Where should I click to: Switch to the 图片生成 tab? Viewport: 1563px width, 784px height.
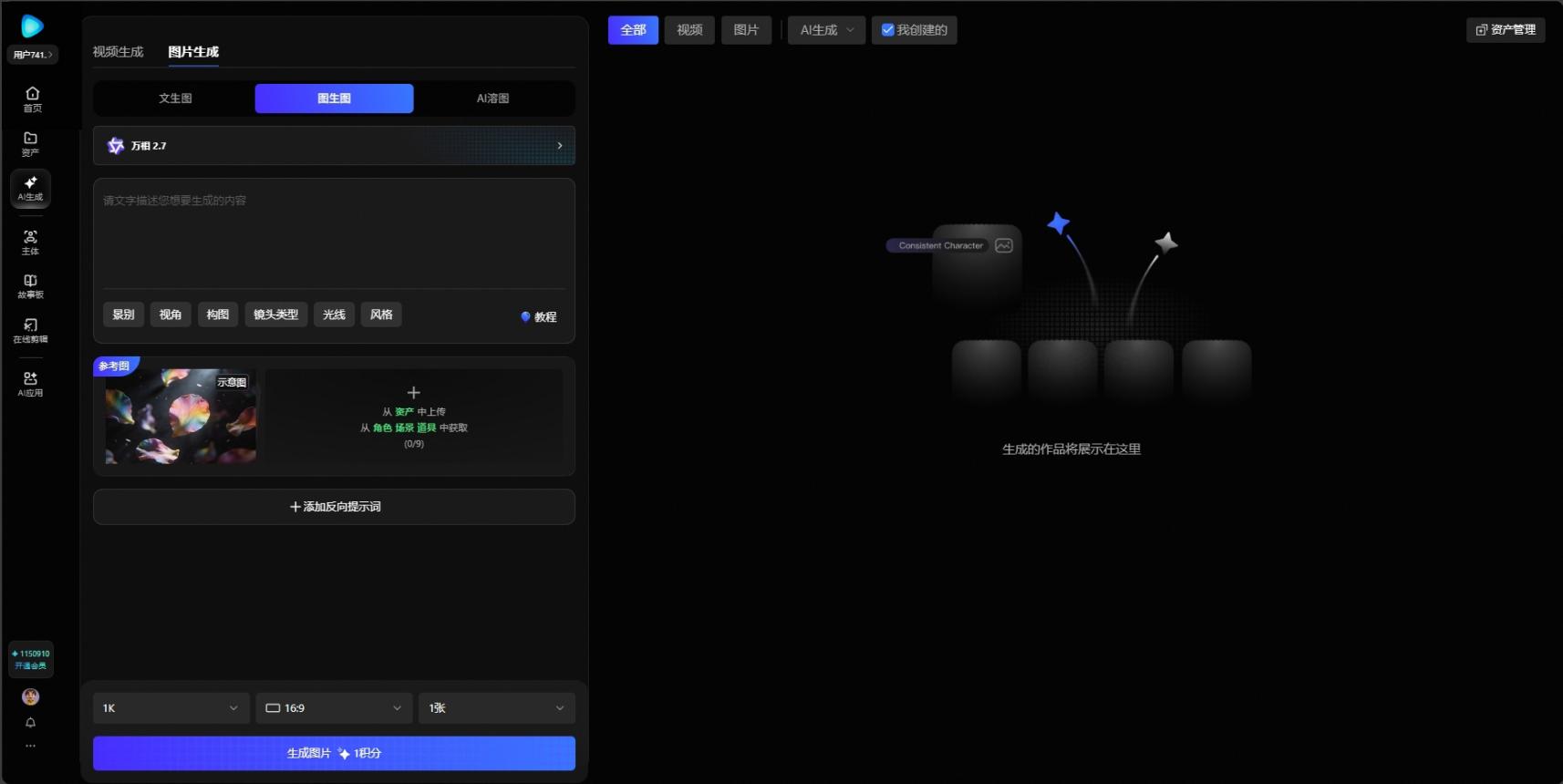(x=193, y=52)
